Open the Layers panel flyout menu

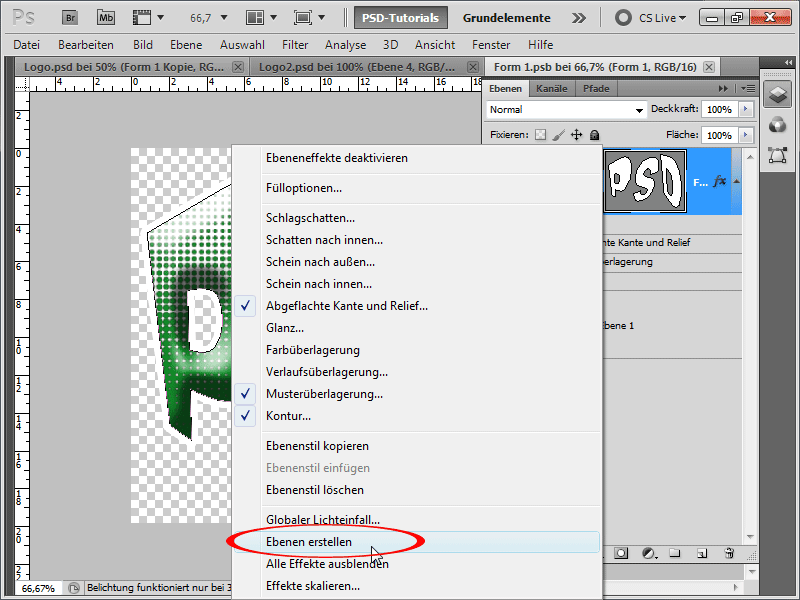[x=748, y=88]
